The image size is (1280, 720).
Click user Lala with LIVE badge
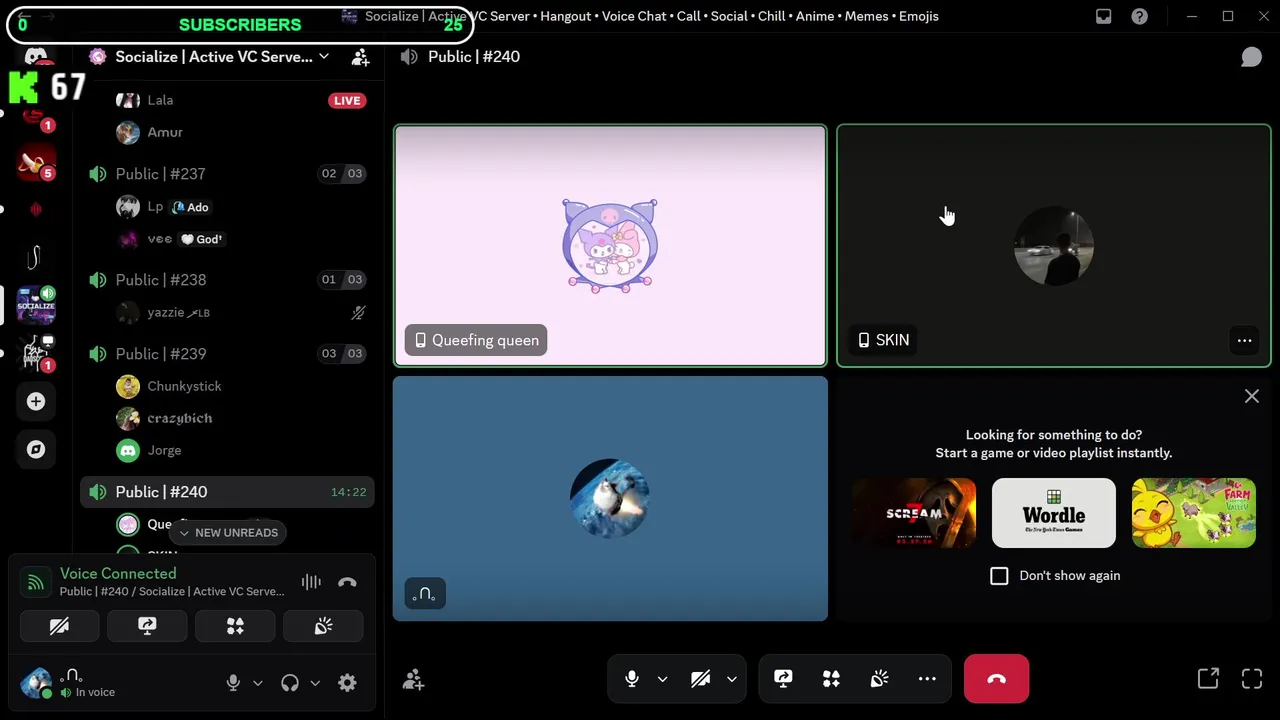coord(239,100)
